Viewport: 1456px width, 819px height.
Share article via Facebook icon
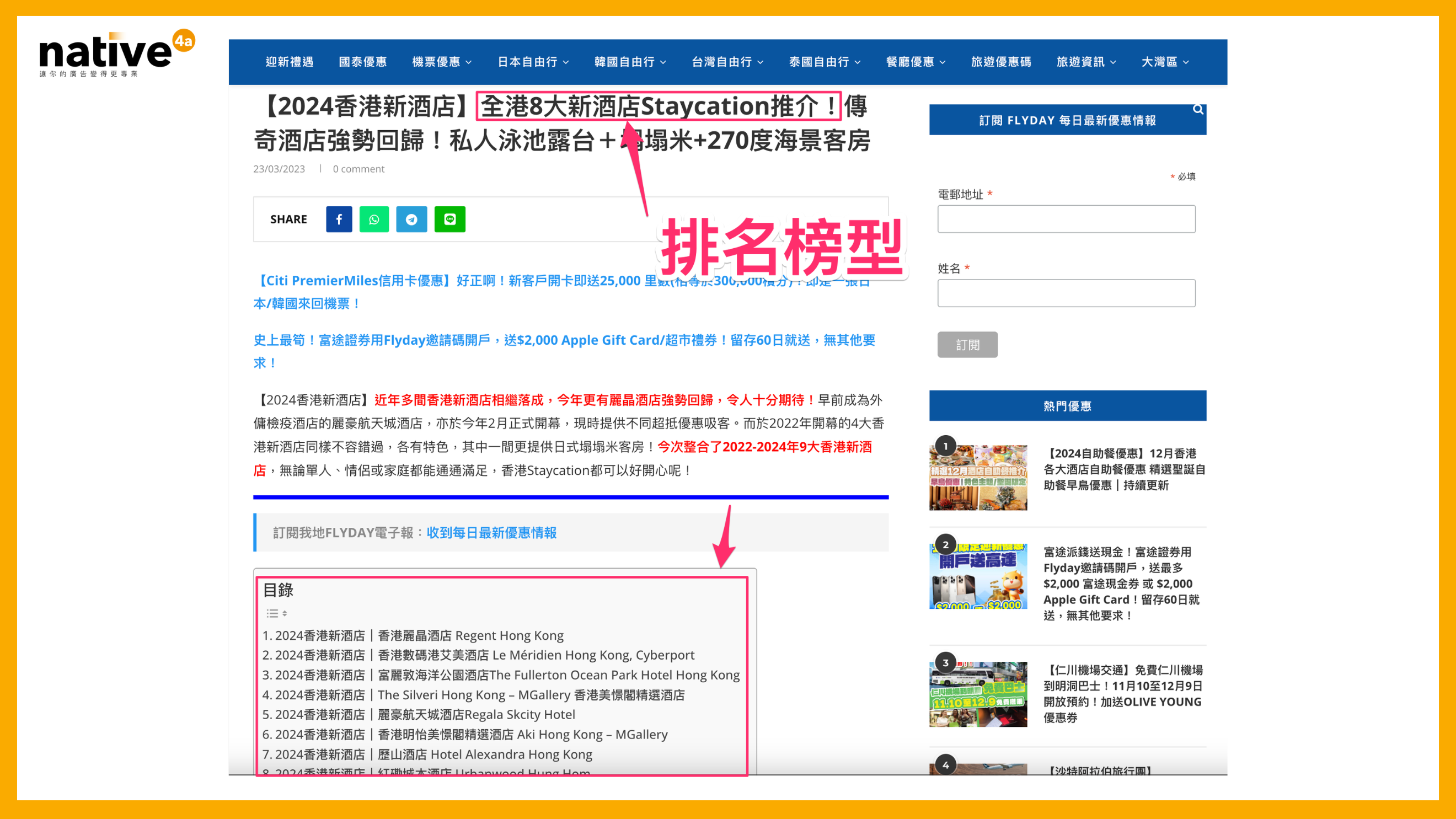point(339,220)
